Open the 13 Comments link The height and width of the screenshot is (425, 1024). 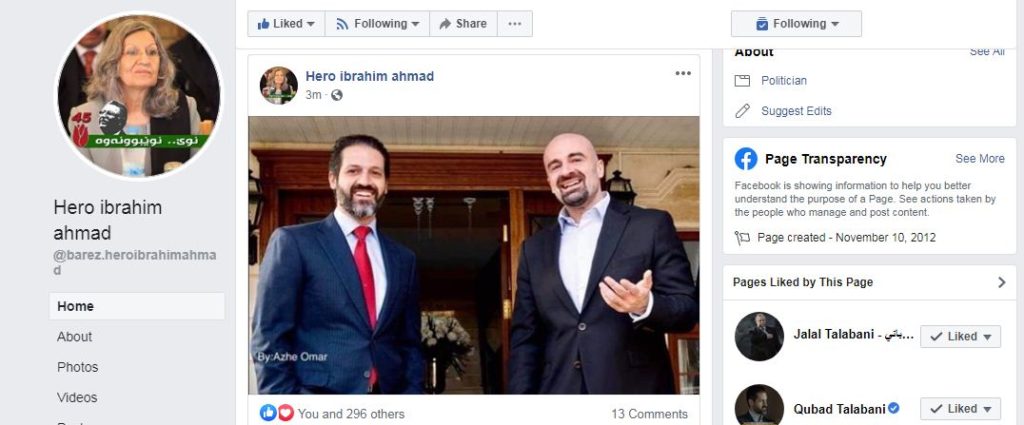(649, 414)
